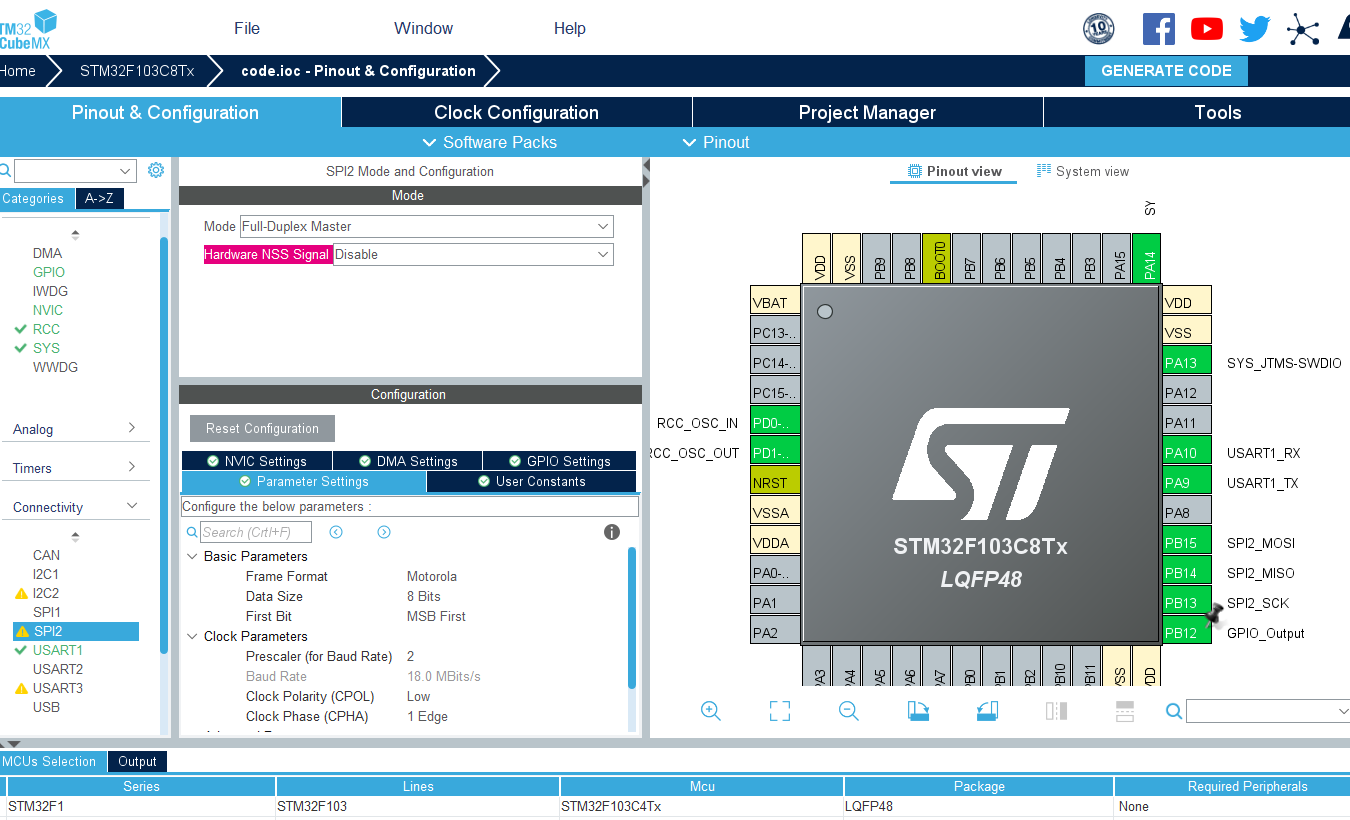Click in the parameter Search field
1350x820 pixels.
click(256, 532)
